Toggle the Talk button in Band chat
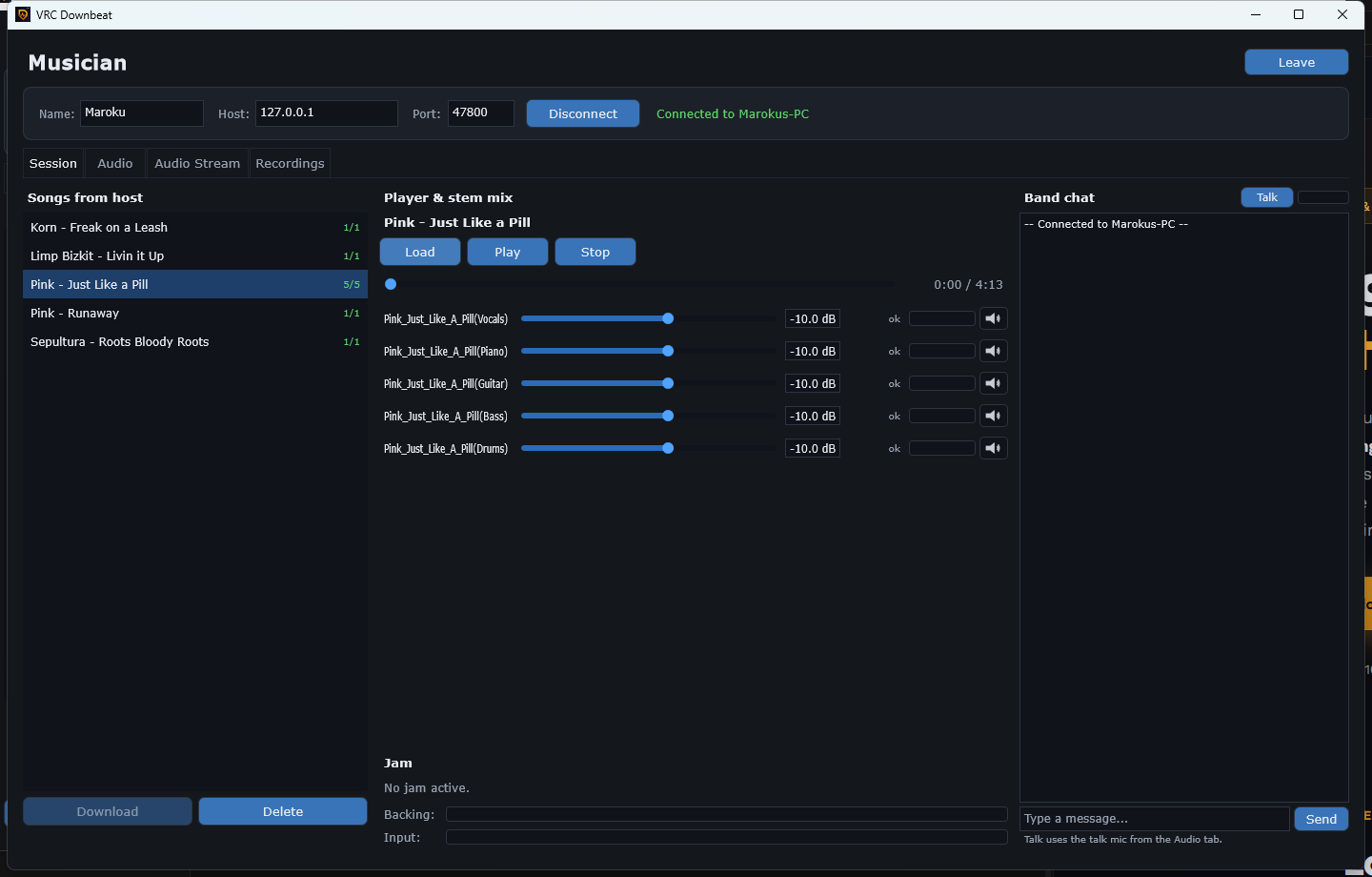The width and height of the screenshot is (1372, 877). (x=1266, y=197)
